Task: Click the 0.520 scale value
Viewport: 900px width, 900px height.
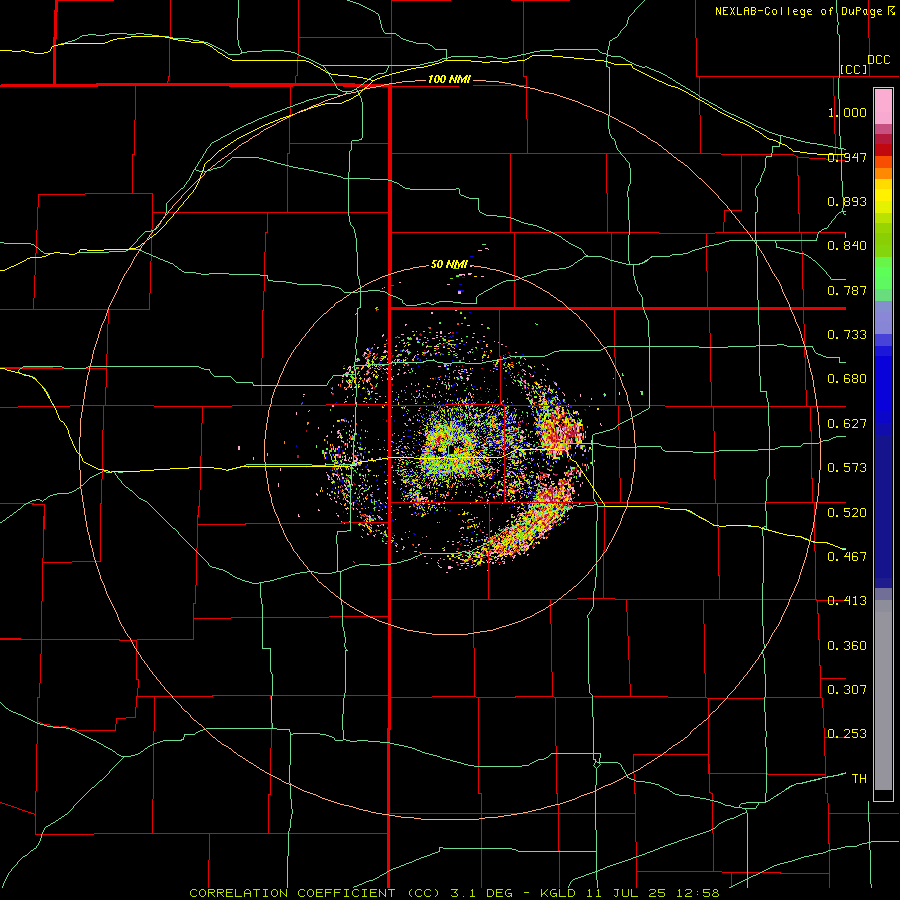Action: click(x=847, y=513)
